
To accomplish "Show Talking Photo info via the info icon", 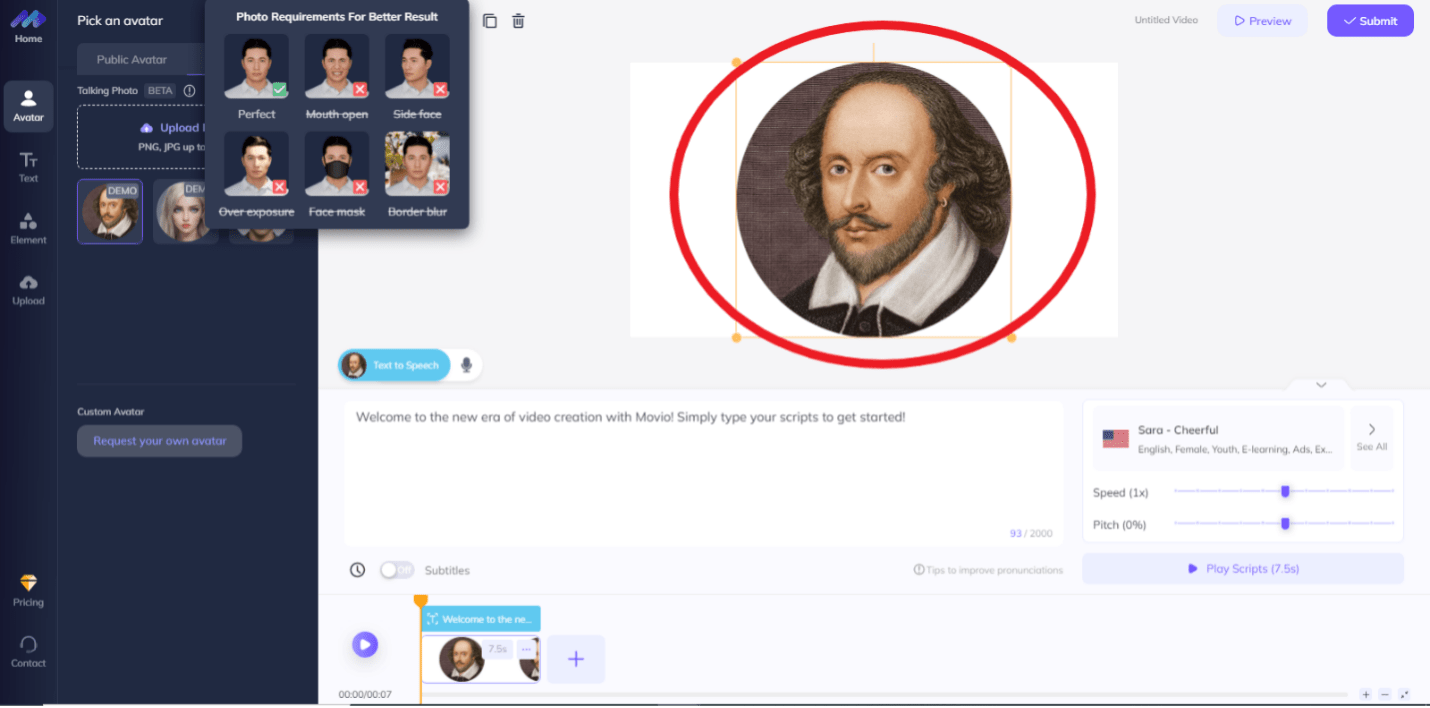I will (x=189, y=91).
